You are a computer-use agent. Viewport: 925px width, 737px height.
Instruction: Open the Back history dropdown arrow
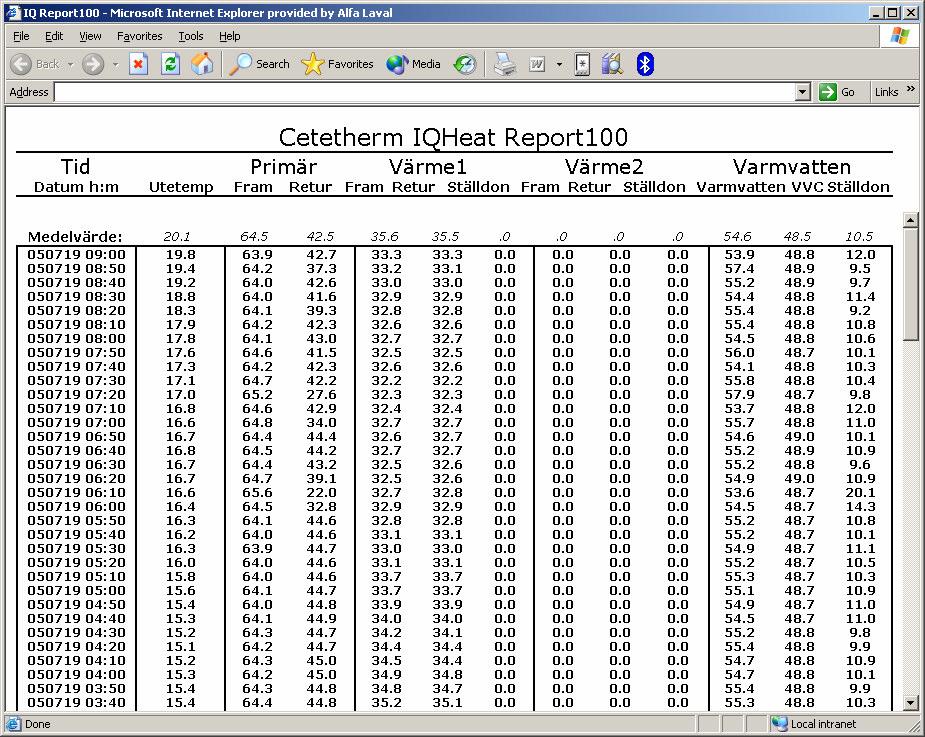point(70,64)
